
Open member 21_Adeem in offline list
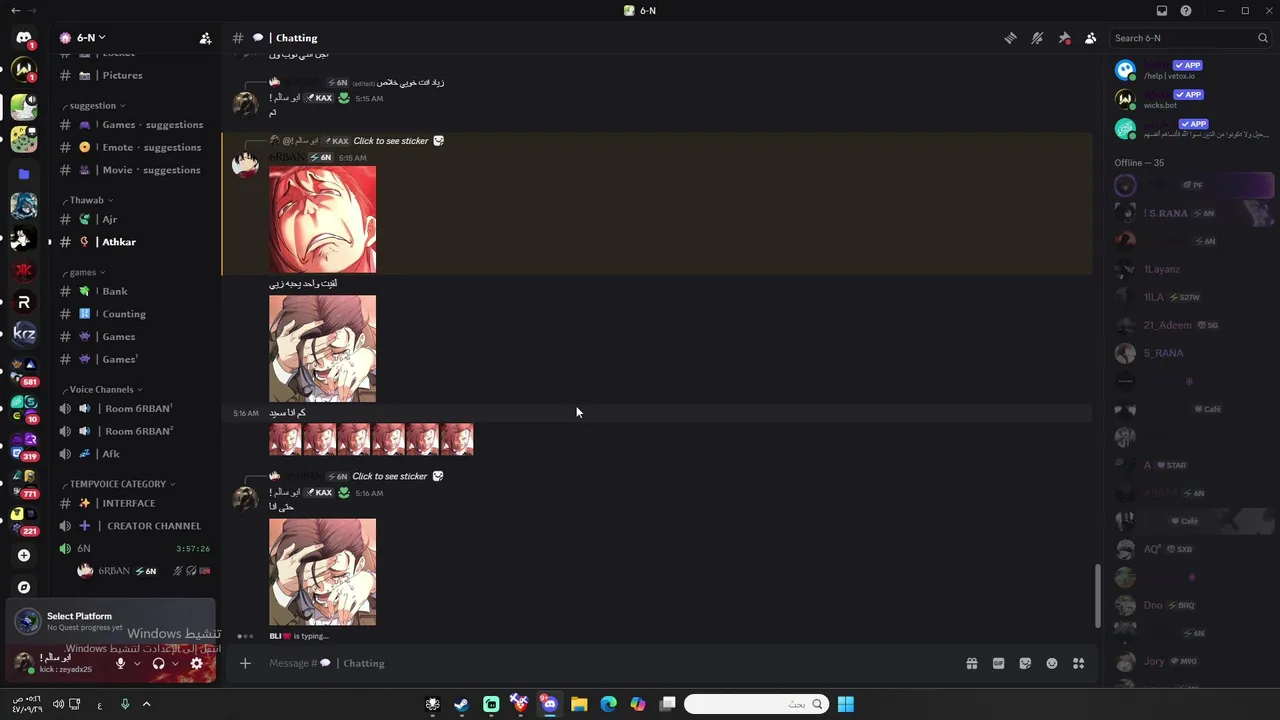click(1190, 325)
